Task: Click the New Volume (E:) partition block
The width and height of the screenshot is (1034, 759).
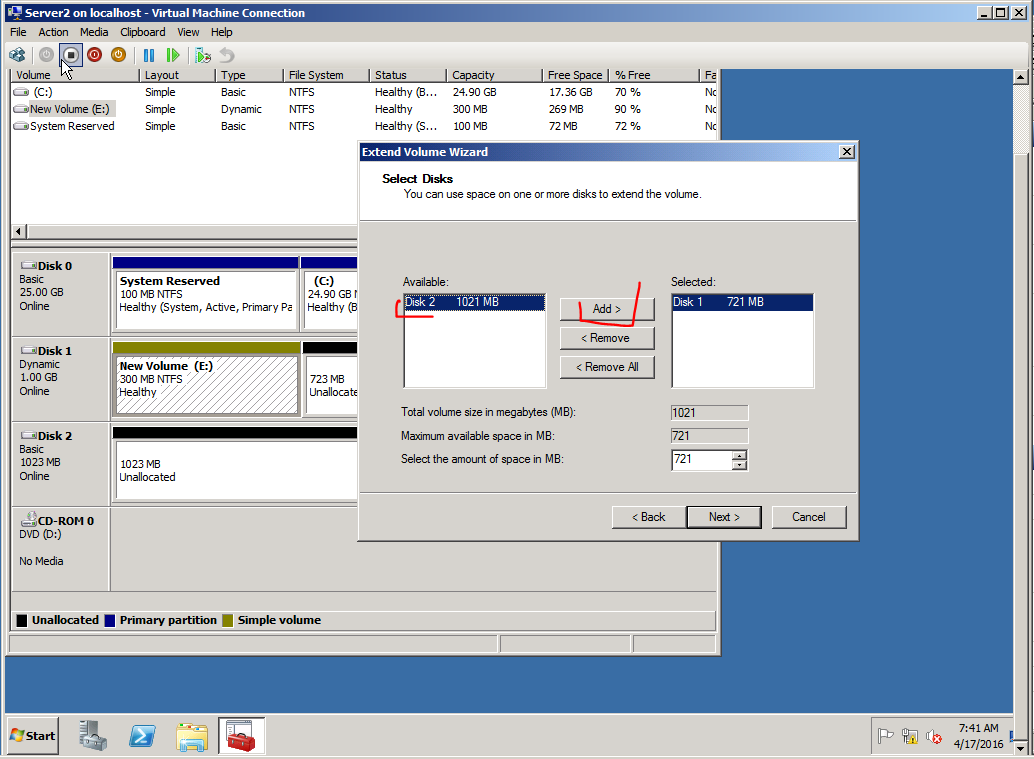Action: (206, 379)
